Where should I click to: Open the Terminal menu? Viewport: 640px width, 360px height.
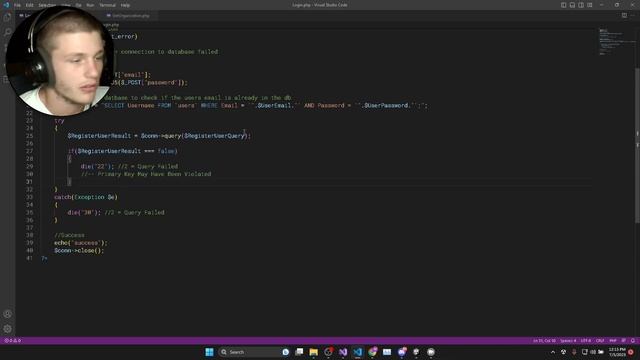point(107,5)
